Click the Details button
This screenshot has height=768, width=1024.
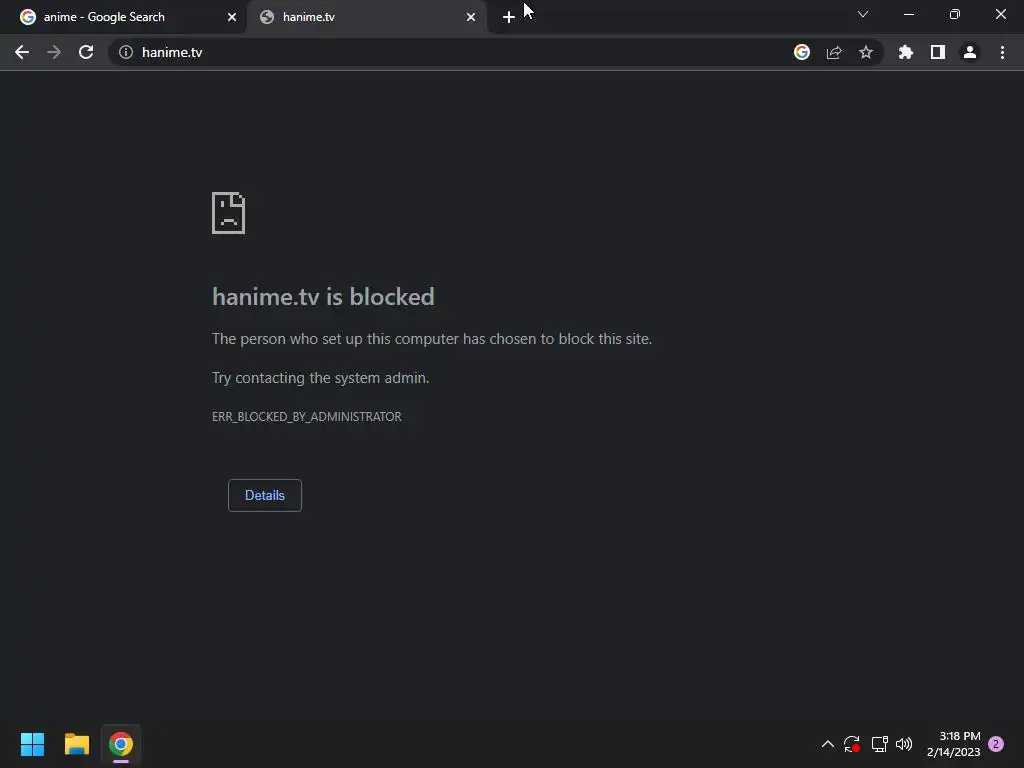pos(264,495)
